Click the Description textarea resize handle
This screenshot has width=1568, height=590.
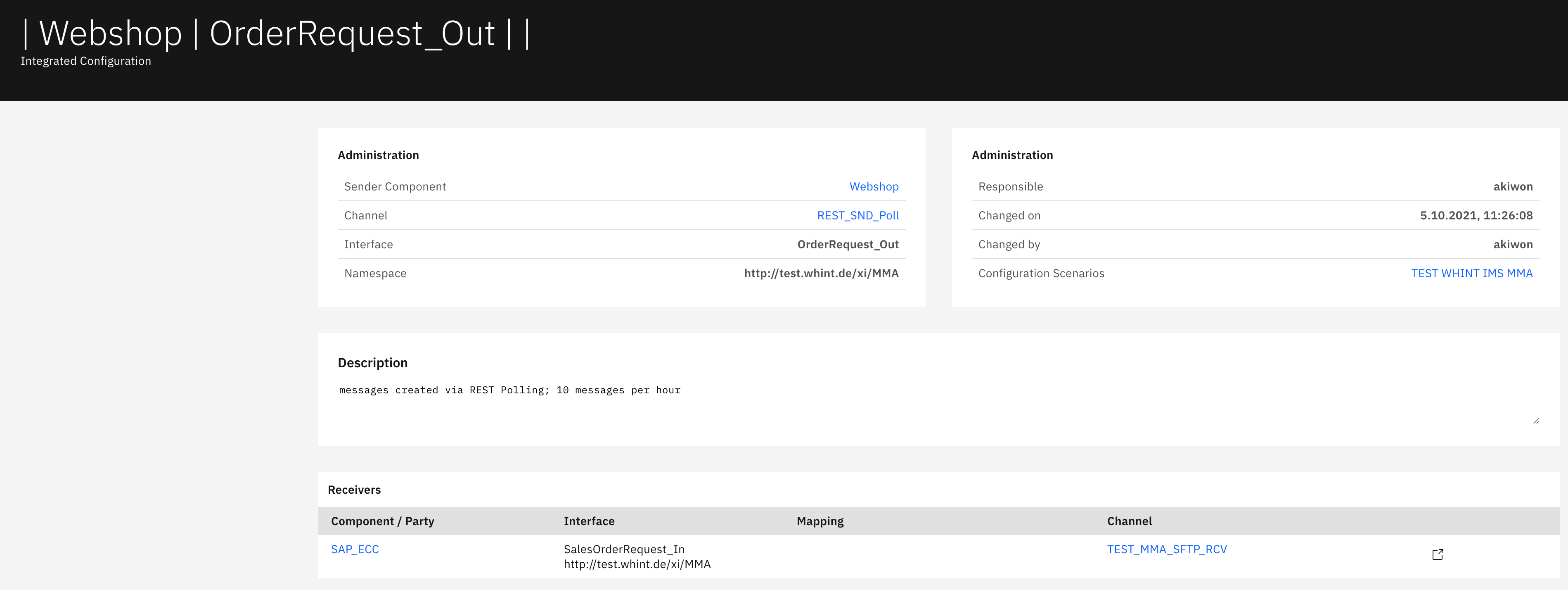click(1536, 421)
